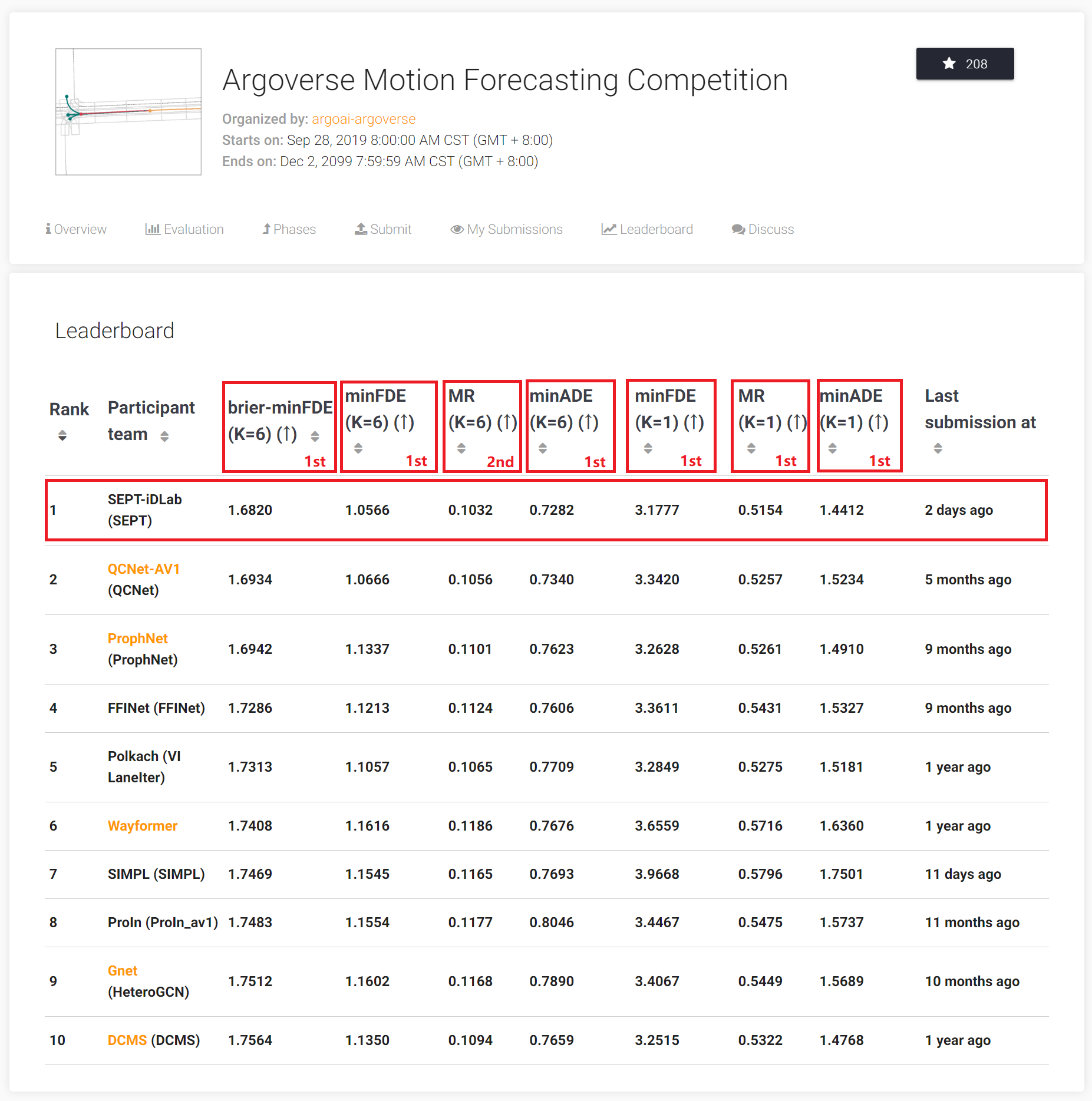Viewport: 1092px width, 1101px height.
Task: Open the Discuss tab
Action: click(x=763, y=229)
